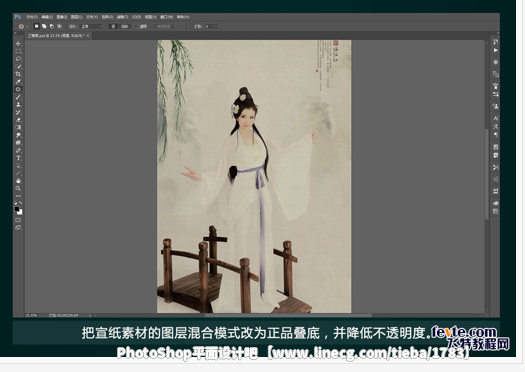
Task: Select the Eyedropper tool
Action: [x=18, y=82]
